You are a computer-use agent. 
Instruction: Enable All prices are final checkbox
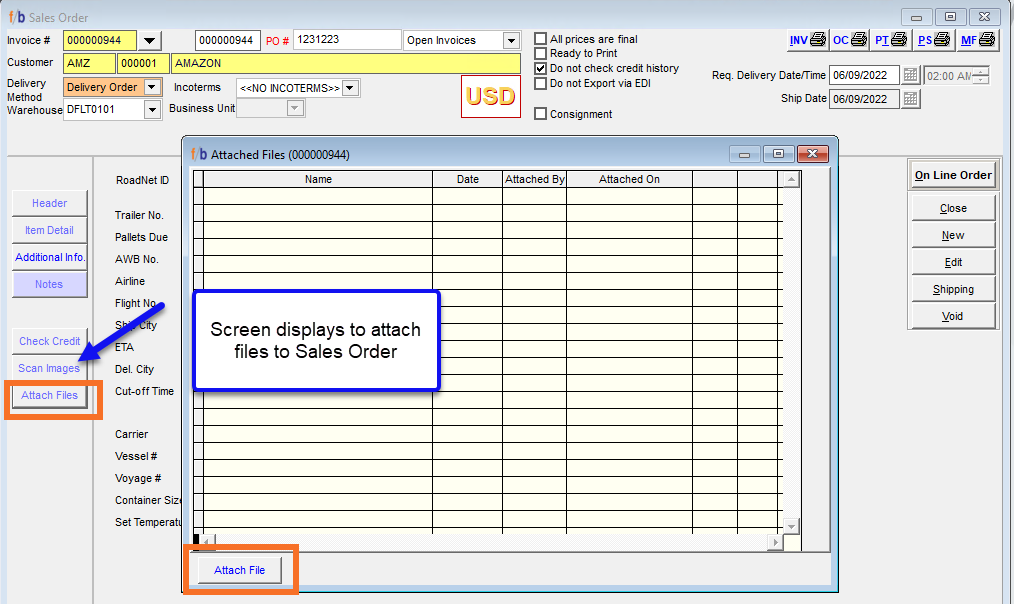pos(541,39)
